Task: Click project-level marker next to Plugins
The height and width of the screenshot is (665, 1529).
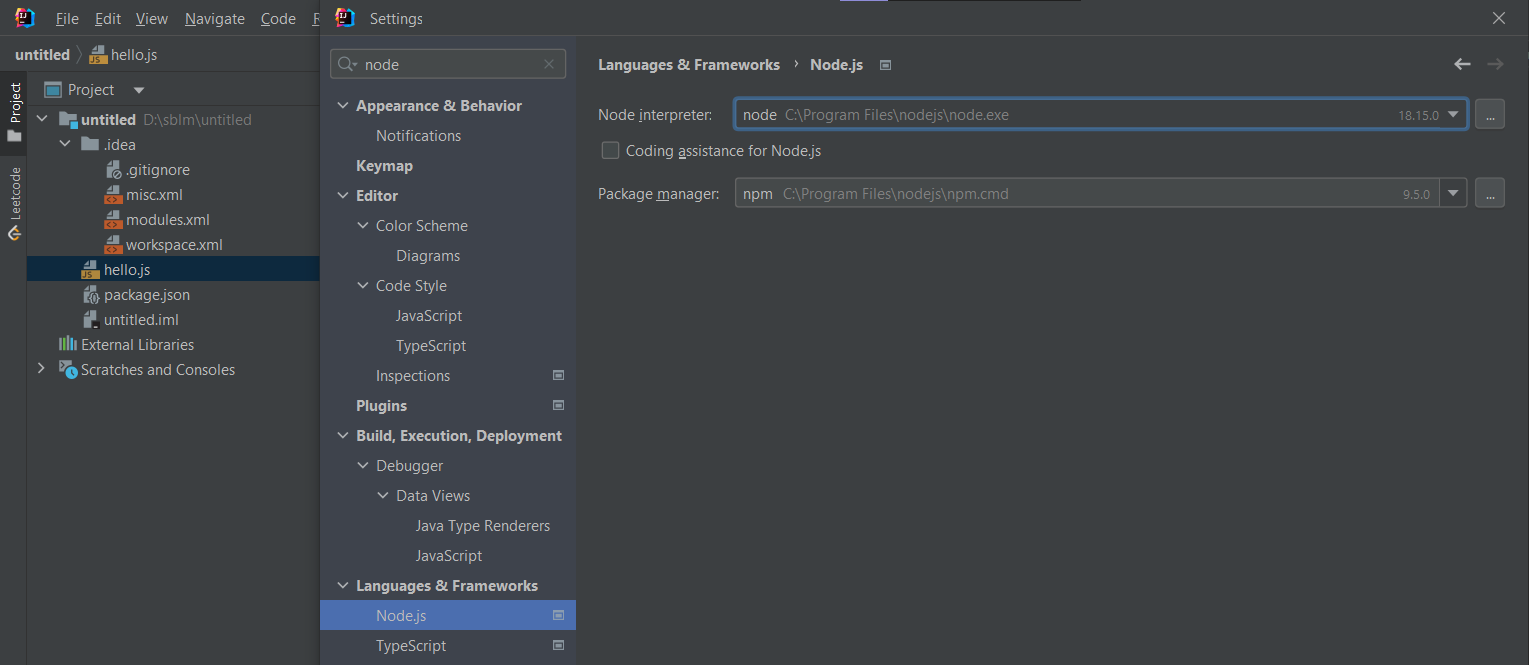Action: point(559,406)
